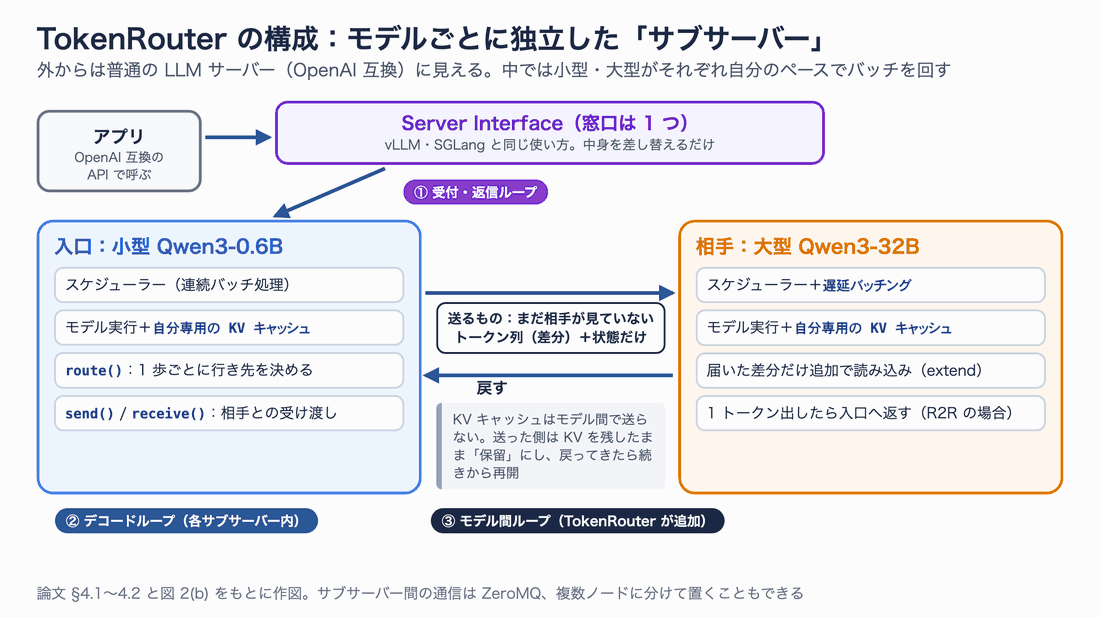Click '届いた差分だけ追加で読み込み（extend）' row
Viewport: 1100px width, 618px height.
[x=871, y=370]
